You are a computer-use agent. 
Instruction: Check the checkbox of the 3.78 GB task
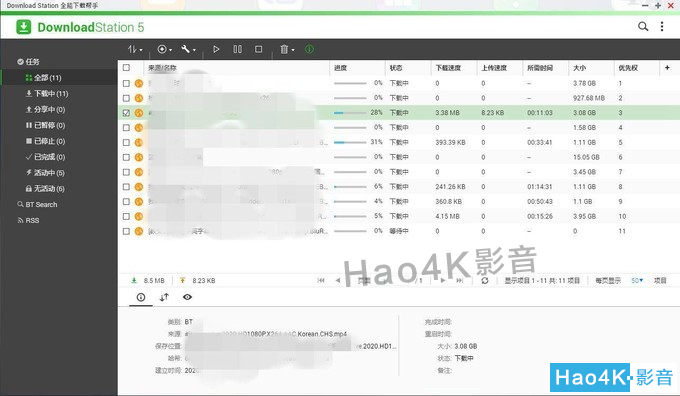[x=126, y=83]
